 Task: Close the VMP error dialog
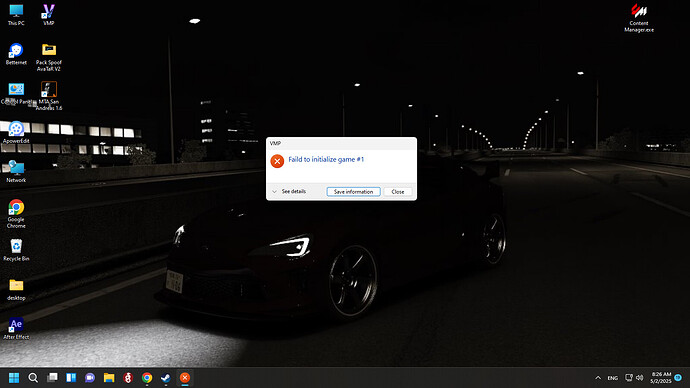click(x=398, y=192)
